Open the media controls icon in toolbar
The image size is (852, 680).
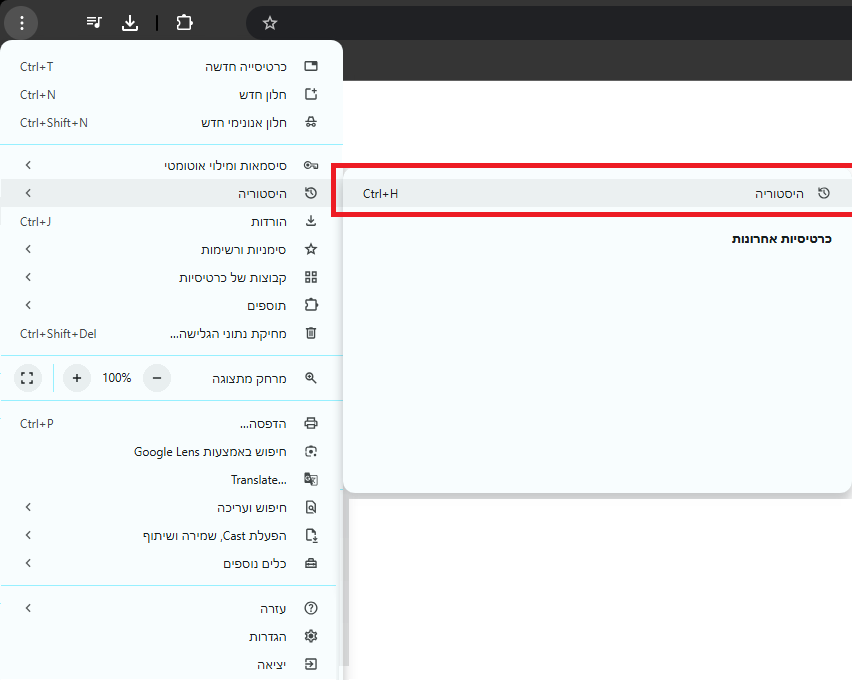click(x=94, y=22)
